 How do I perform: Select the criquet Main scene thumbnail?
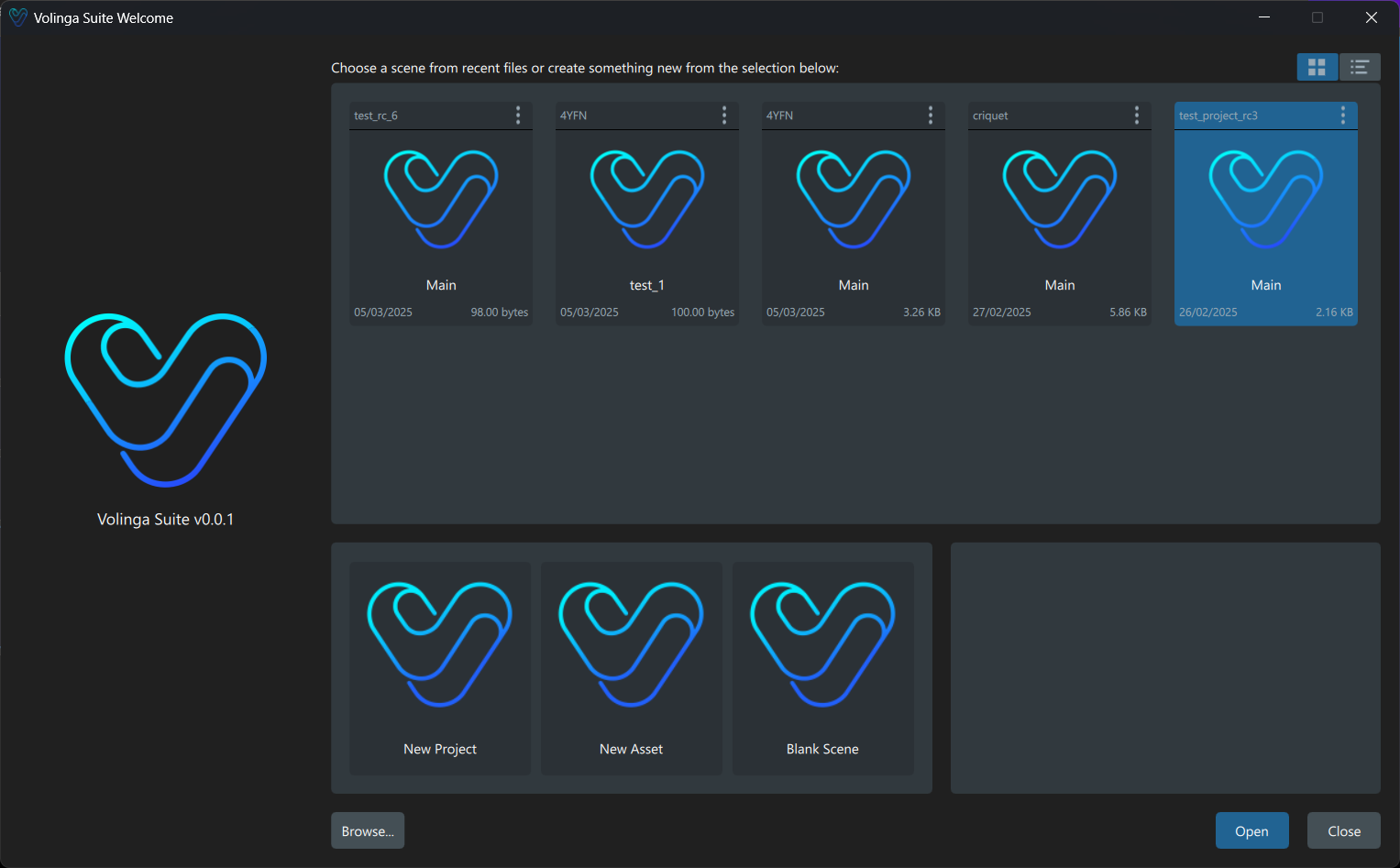point(1060,200)
